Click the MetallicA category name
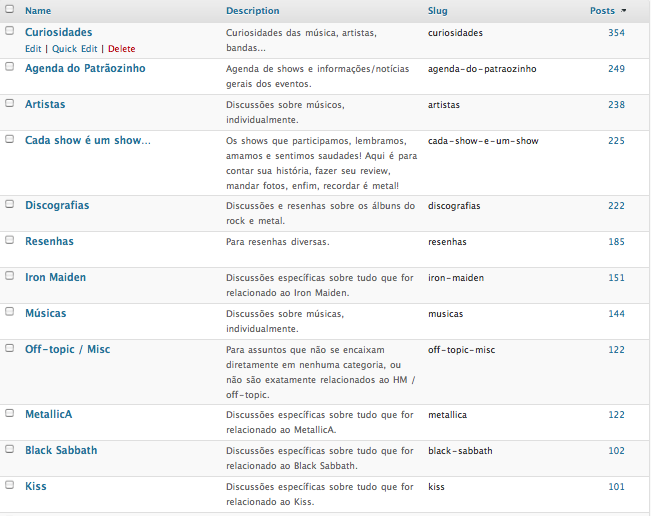 pyautogui.click(x=49, y=413)
